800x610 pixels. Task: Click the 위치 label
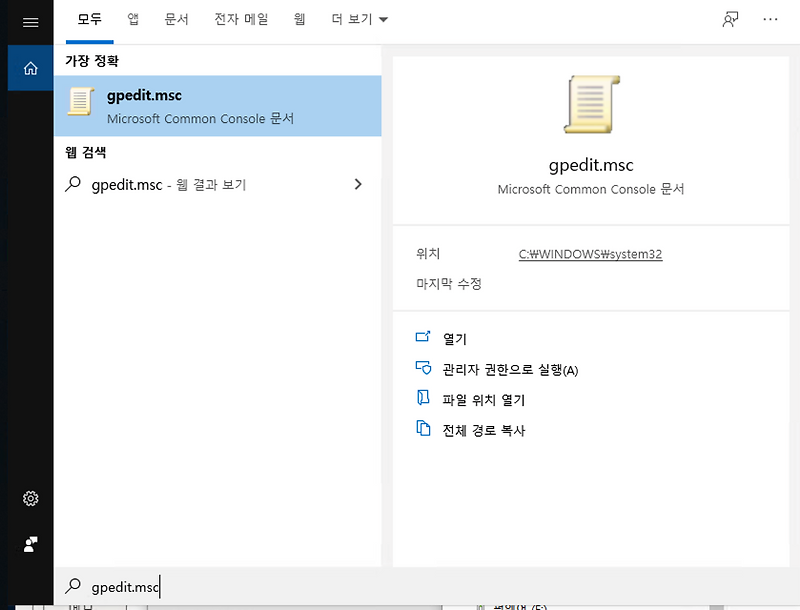[428, 253]
